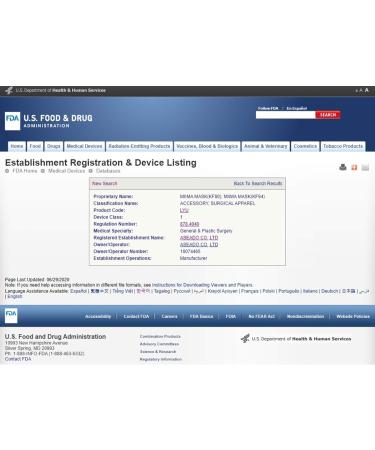Open the Food tab
The height and width of the screenshot is (450, 375).
pos(35,146)
